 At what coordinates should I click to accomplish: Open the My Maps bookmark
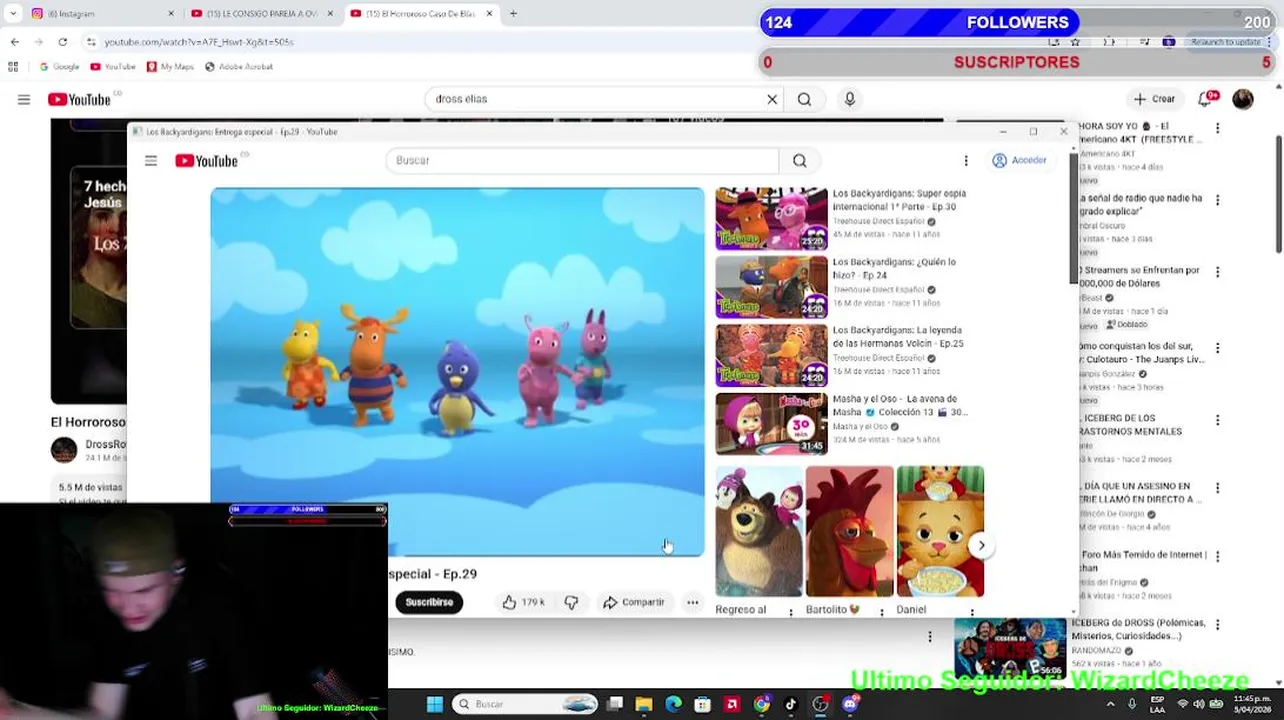170,67
